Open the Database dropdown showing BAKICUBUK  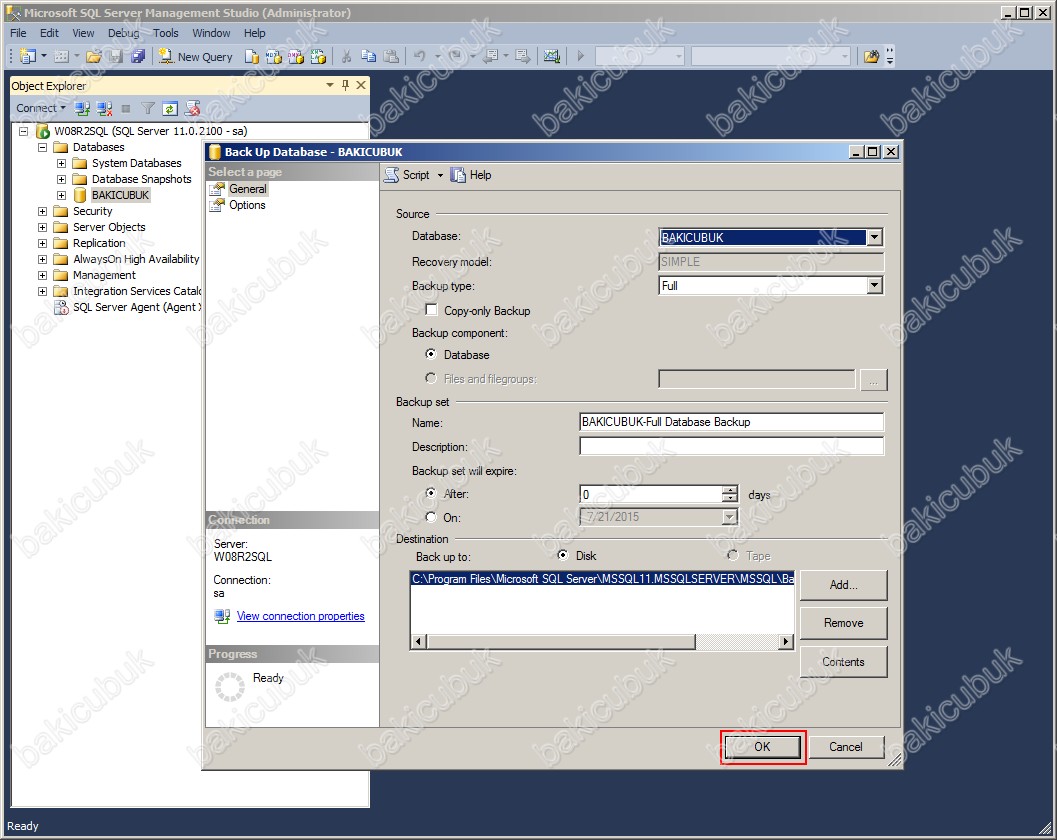tap(874, 237)
